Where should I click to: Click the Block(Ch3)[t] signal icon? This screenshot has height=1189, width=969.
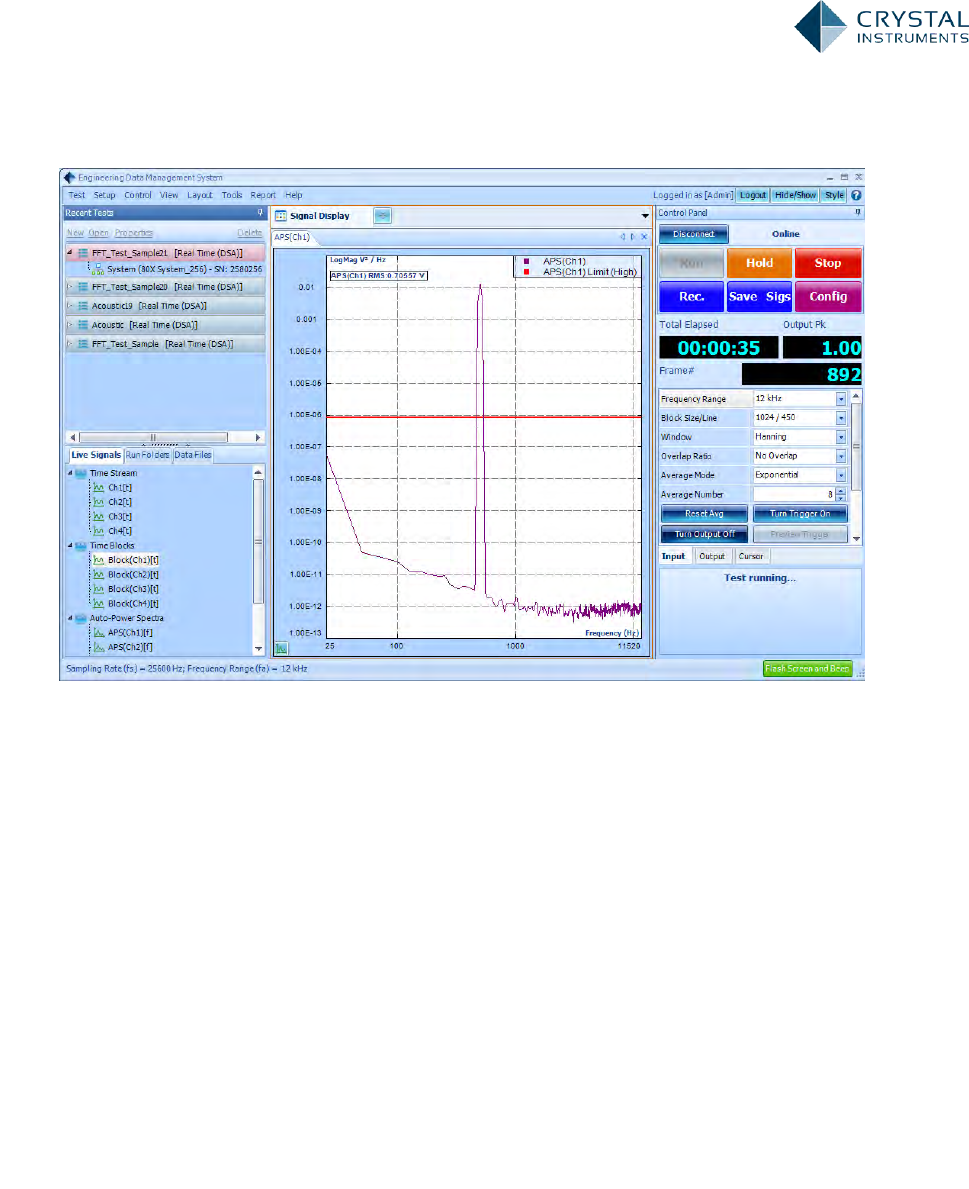pyautogui.click(x=99, y=589)
